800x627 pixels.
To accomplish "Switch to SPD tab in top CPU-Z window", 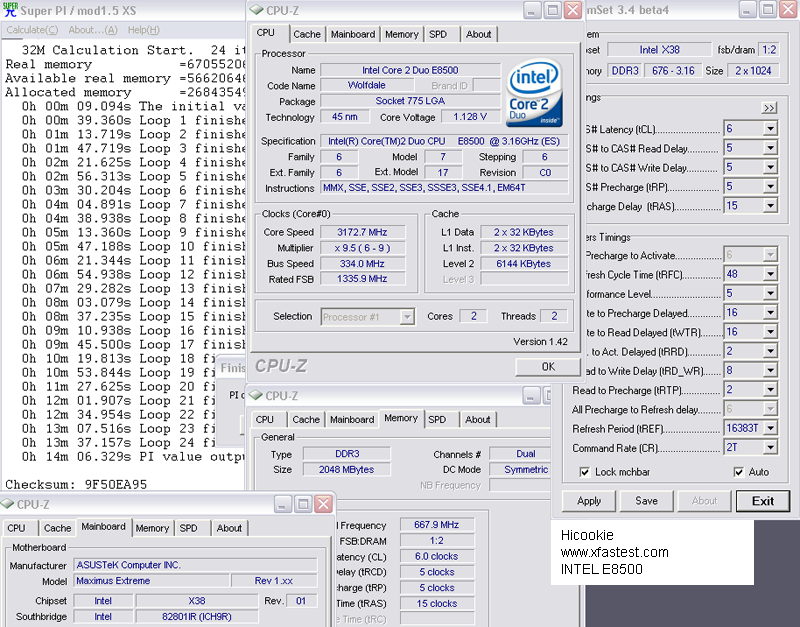I will point(438,34).
